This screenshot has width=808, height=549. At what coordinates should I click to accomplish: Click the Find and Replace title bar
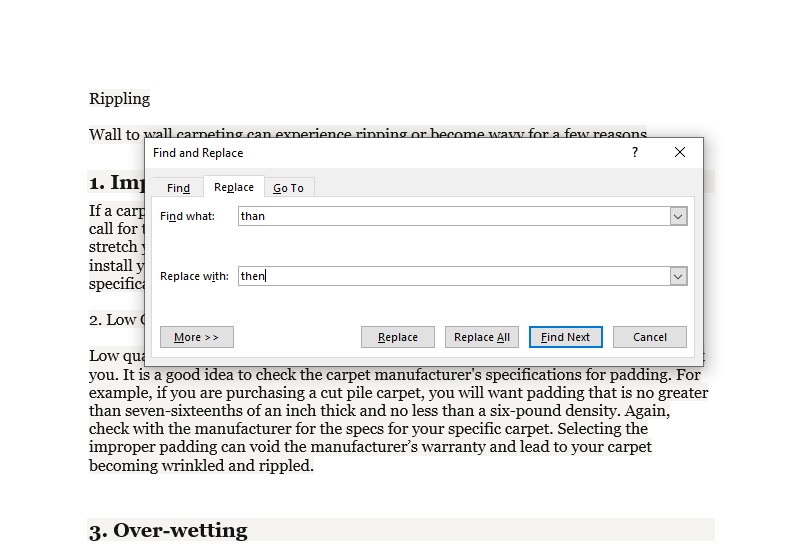click(380, 153)
